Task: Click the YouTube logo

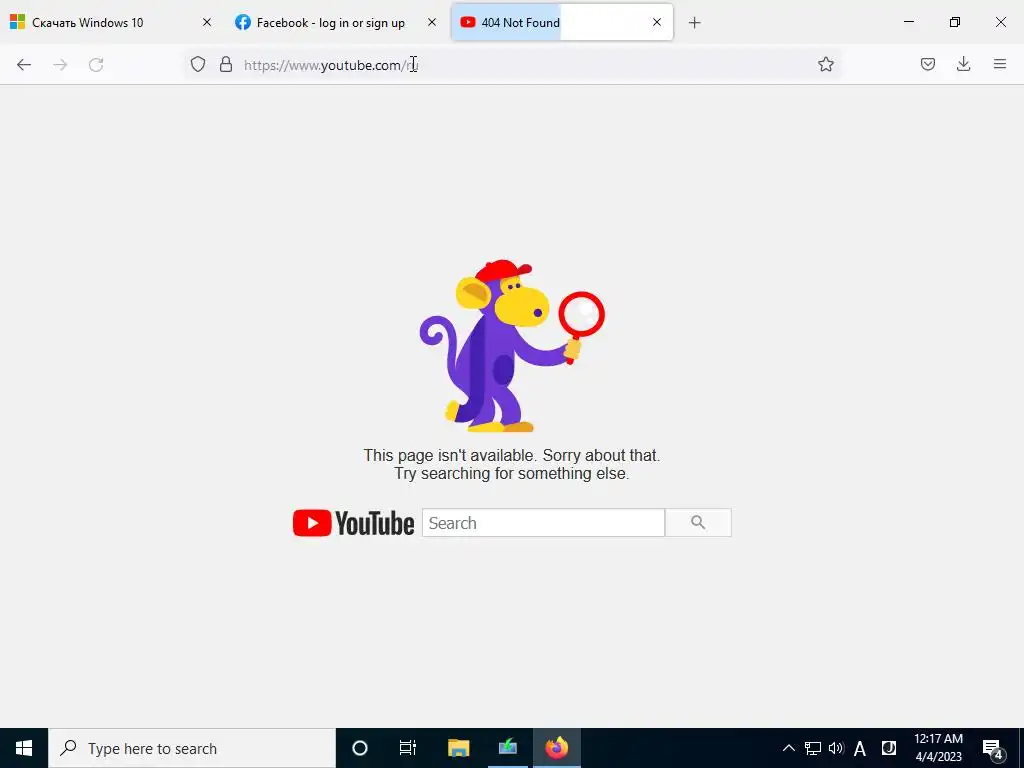Action: [x=353, y=523]
